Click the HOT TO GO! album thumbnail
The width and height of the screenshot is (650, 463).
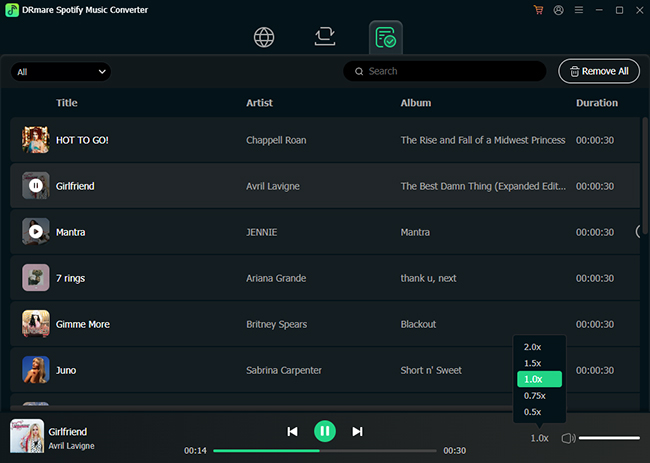click(36, 140)
